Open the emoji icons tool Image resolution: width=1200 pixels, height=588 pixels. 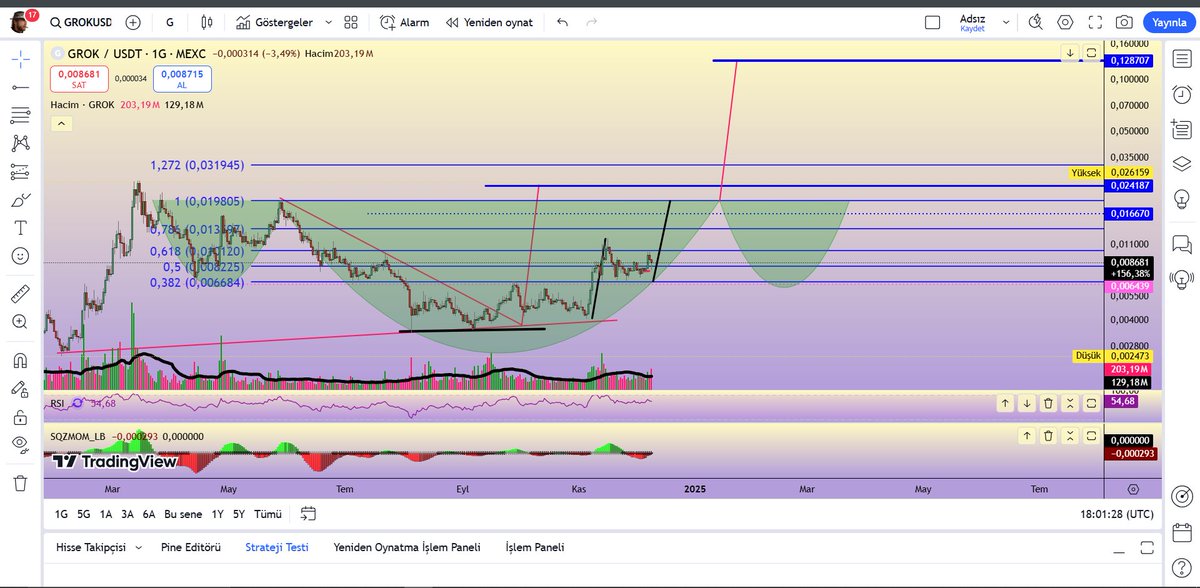[20, 256]
